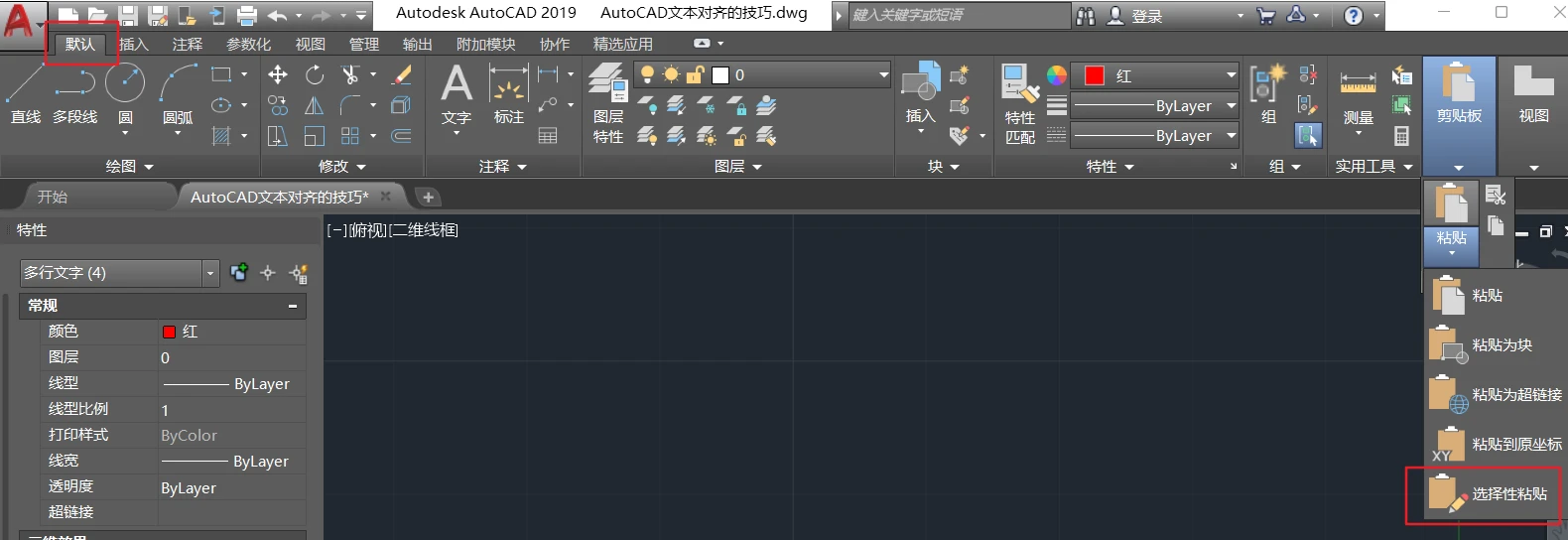Click the Rotate tool icon
This screenshot has width=1568, height=540.
(315, 74)
